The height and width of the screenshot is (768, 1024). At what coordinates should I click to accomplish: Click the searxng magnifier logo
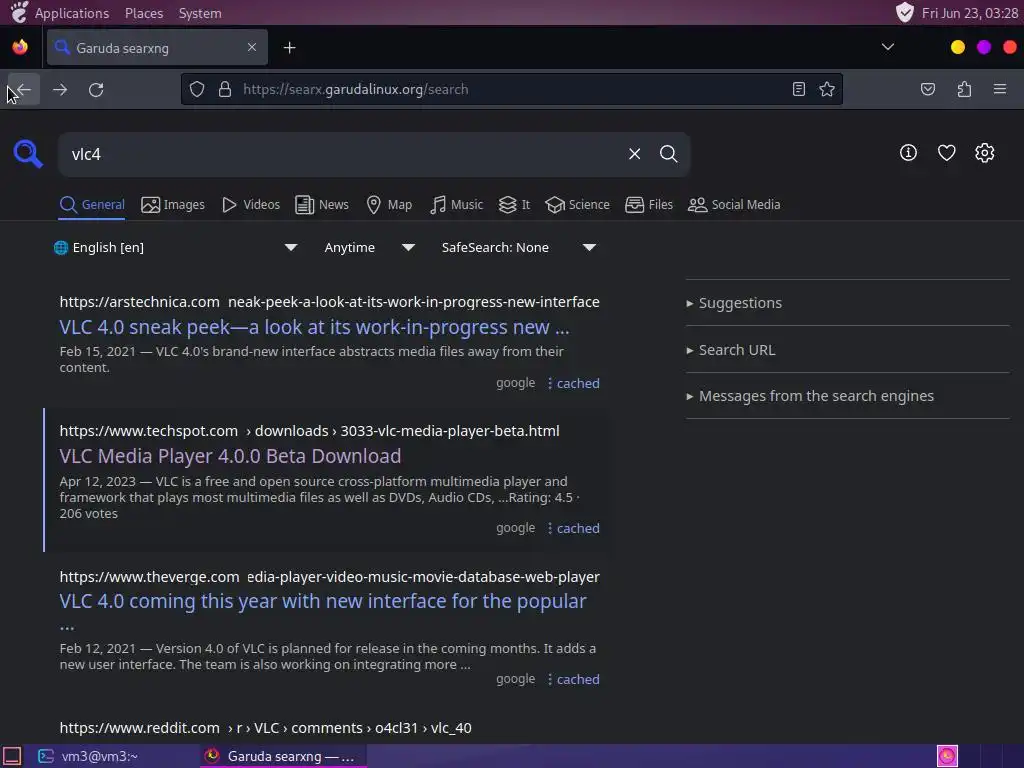(x=28, y=154)
